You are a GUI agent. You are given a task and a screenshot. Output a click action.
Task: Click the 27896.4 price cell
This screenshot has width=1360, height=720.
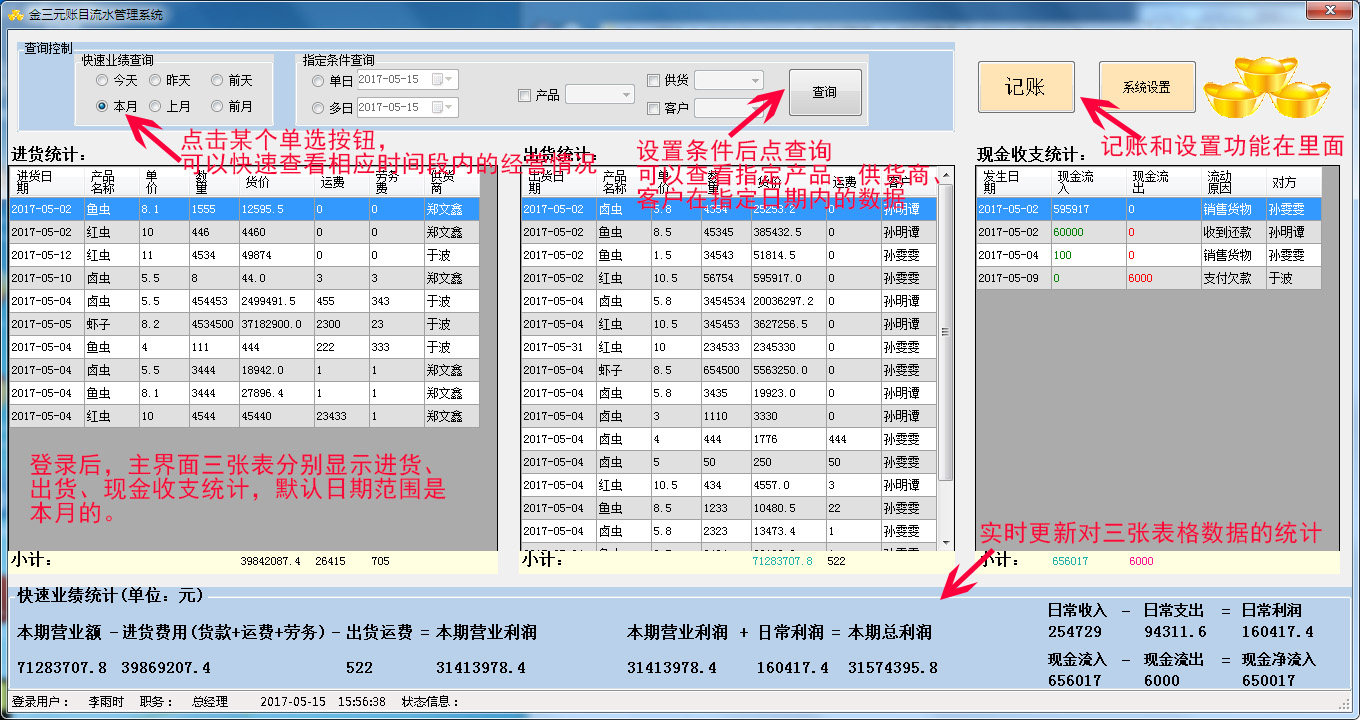point(275,393)
